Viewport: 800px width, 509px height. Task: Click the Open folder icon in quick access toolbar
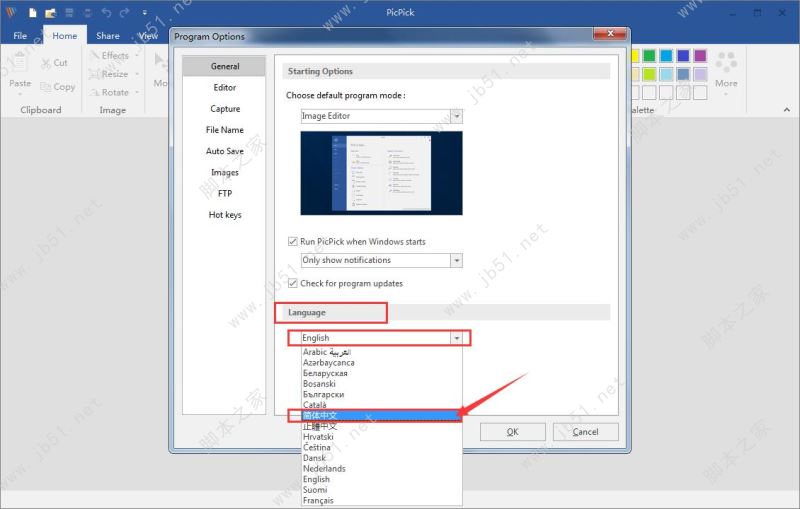click(50, 13)
